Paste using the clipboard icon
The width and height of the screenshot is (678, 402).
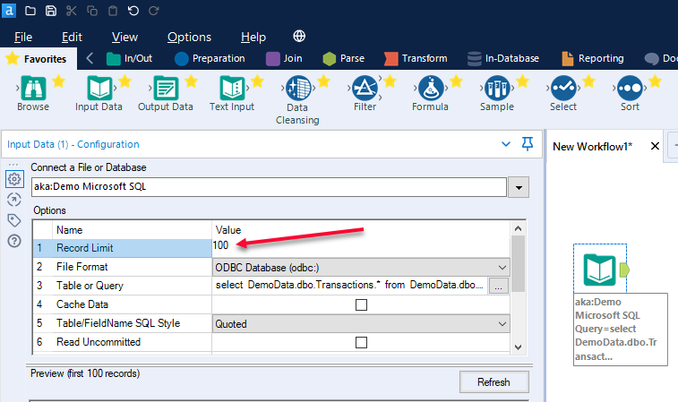[112, 10]
